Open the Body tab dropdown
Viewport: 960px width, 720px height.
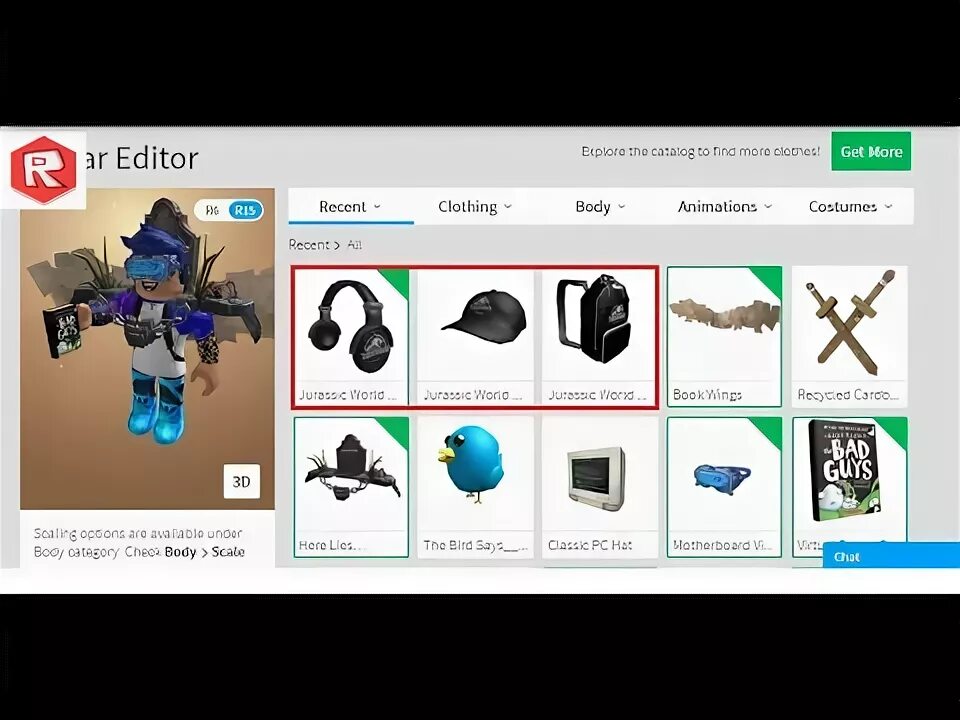point(600,207)
